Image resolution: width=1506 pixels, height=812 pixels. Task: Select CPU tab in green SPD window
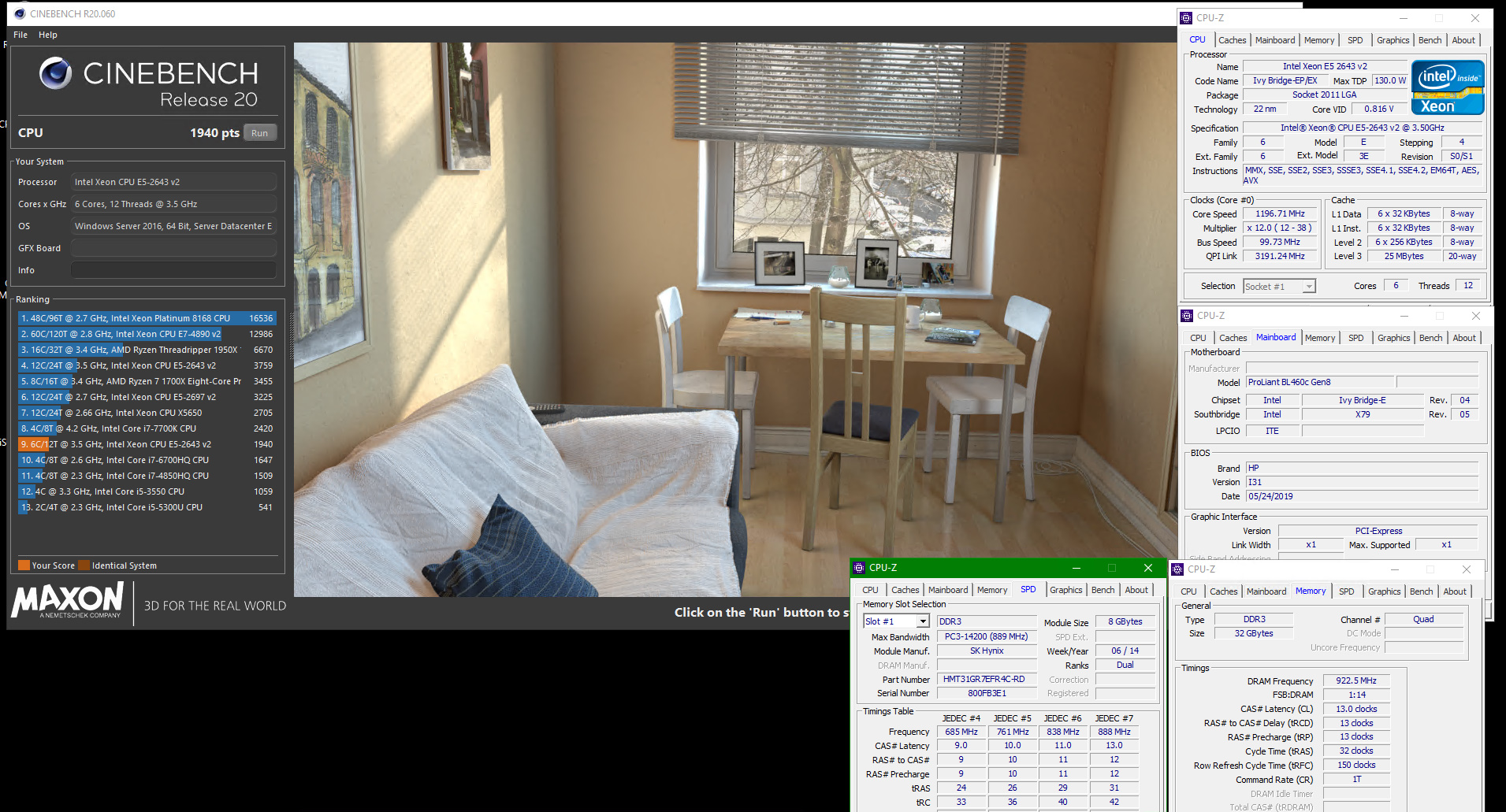pyautogui.click(x=870, y=590)
